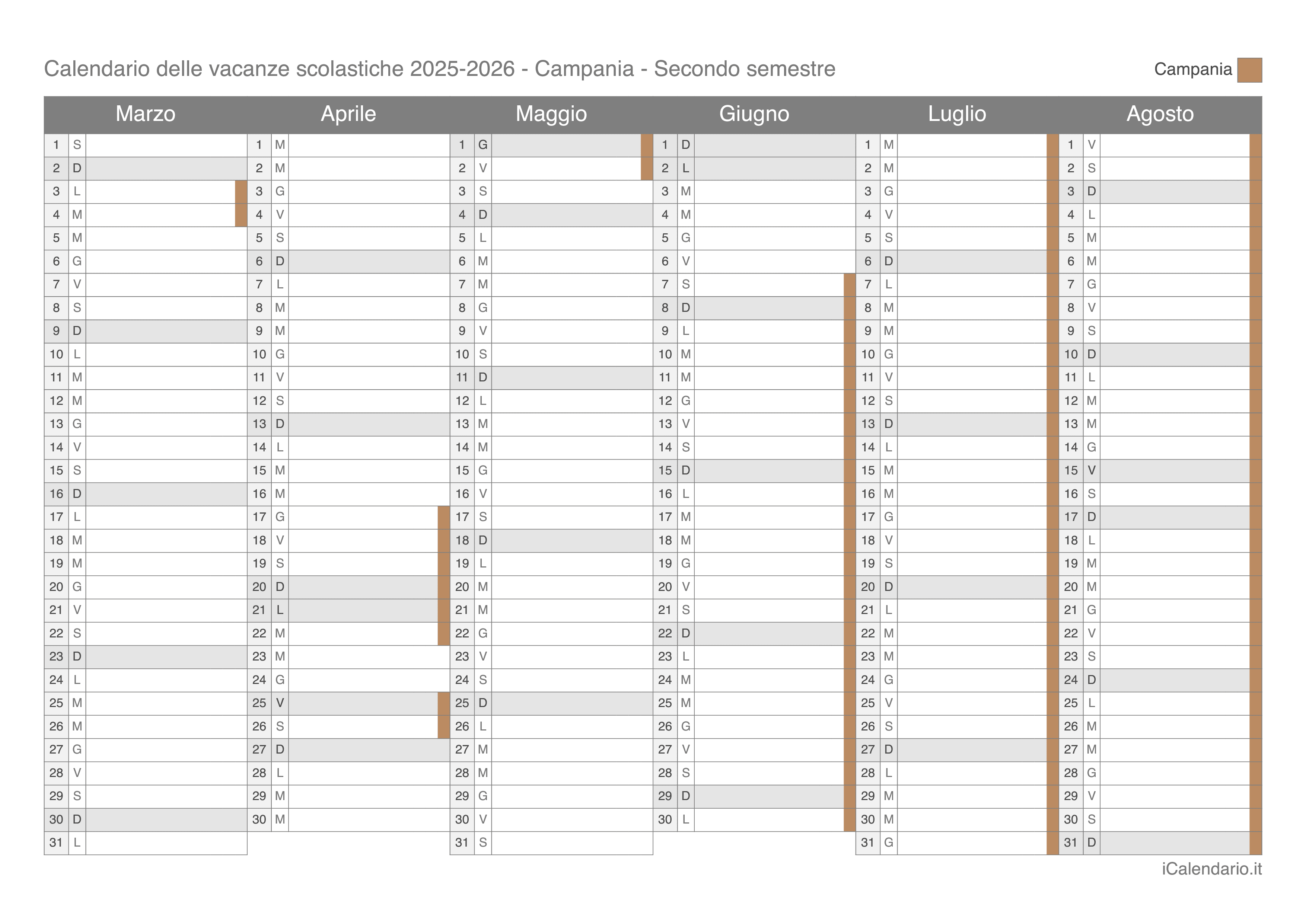Click day number 20 in the Aprile column
1306x924 pixels.
click(x=259, y=587)
